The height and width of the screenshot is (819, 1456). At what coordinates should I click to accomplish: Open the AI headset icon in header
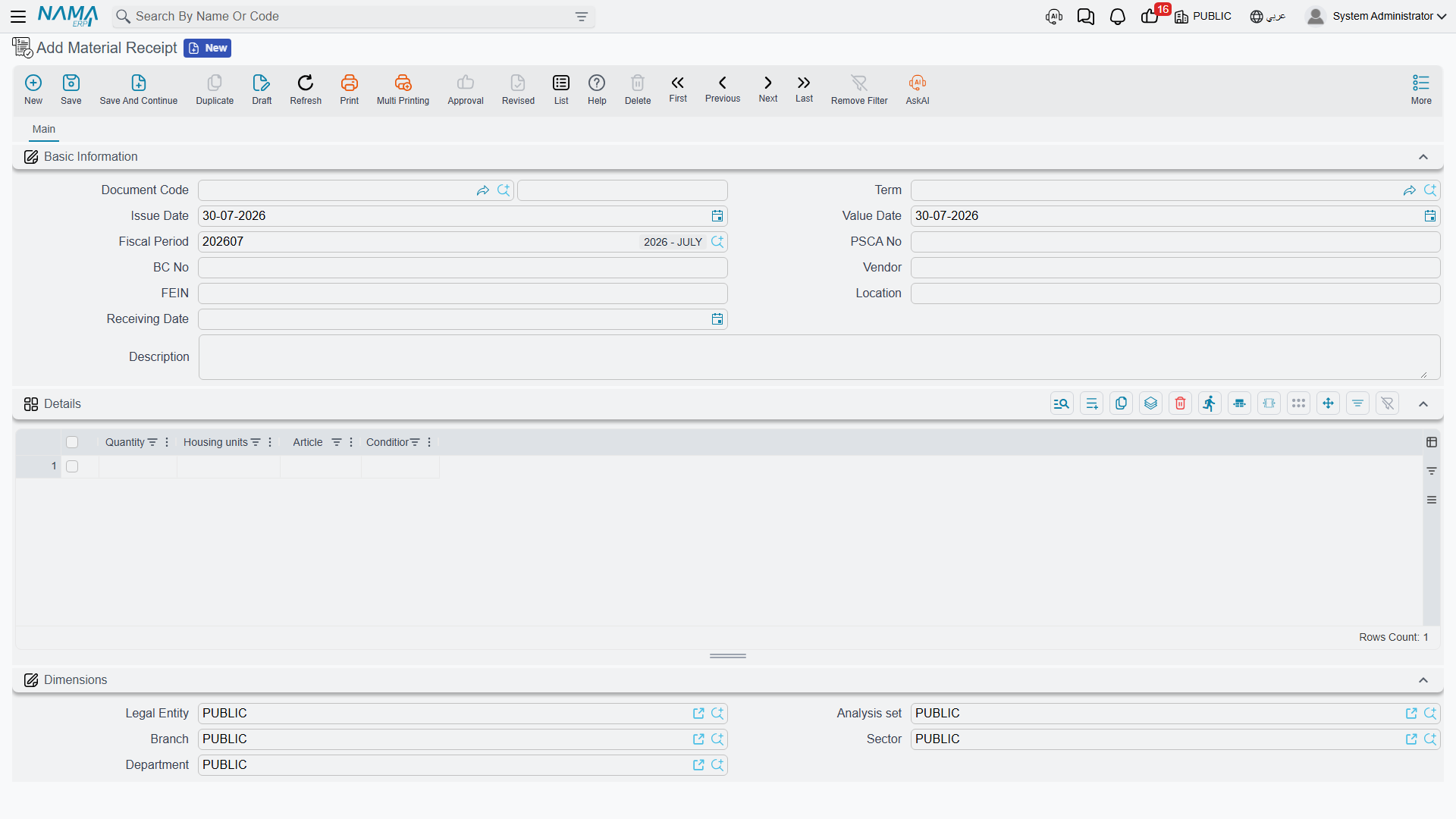pyautogui.click(x=1053, y=17)
